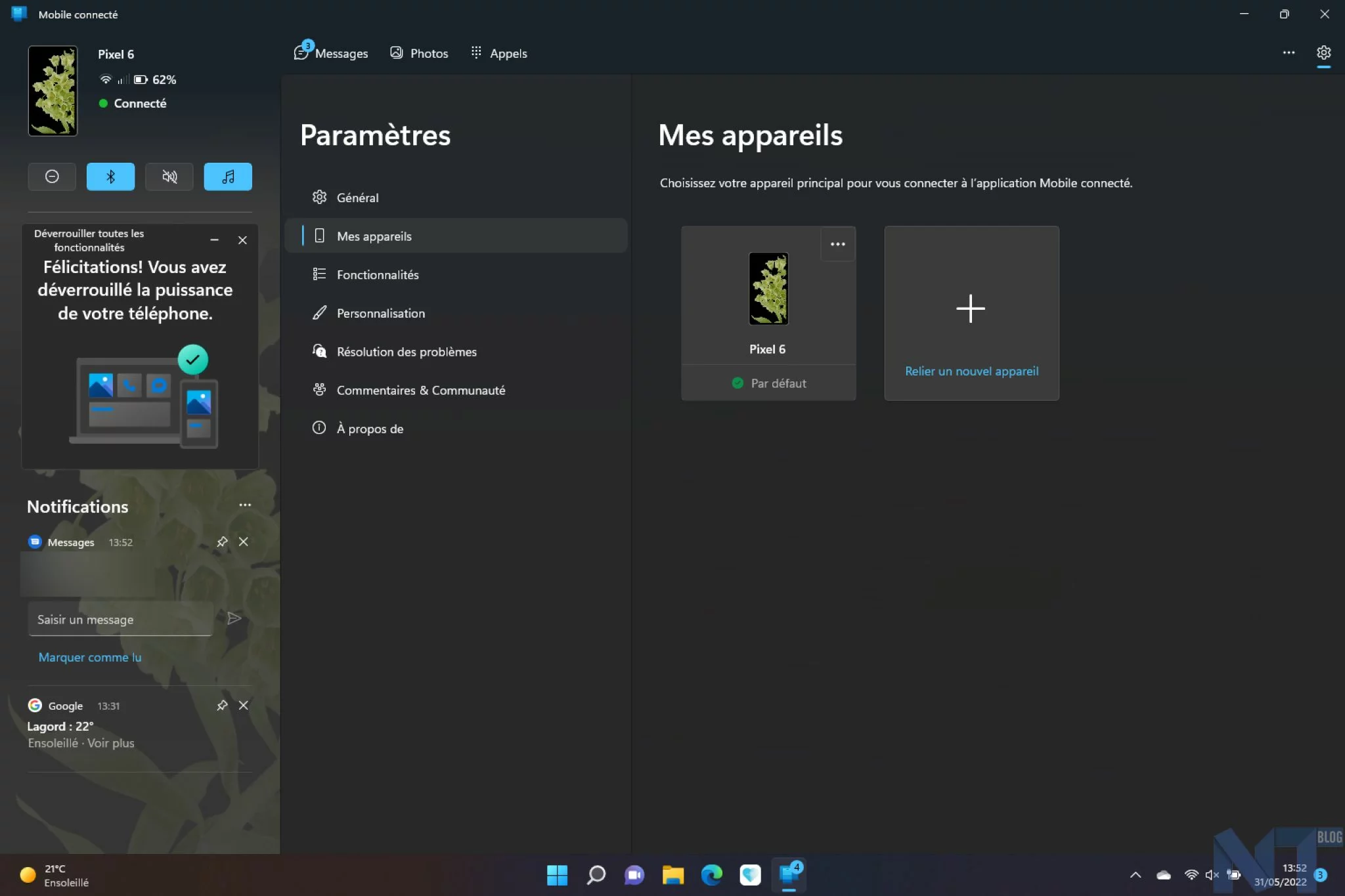Dismiss the Google weather notification
The image size is (1345, 896).
(x=244, y=705)
